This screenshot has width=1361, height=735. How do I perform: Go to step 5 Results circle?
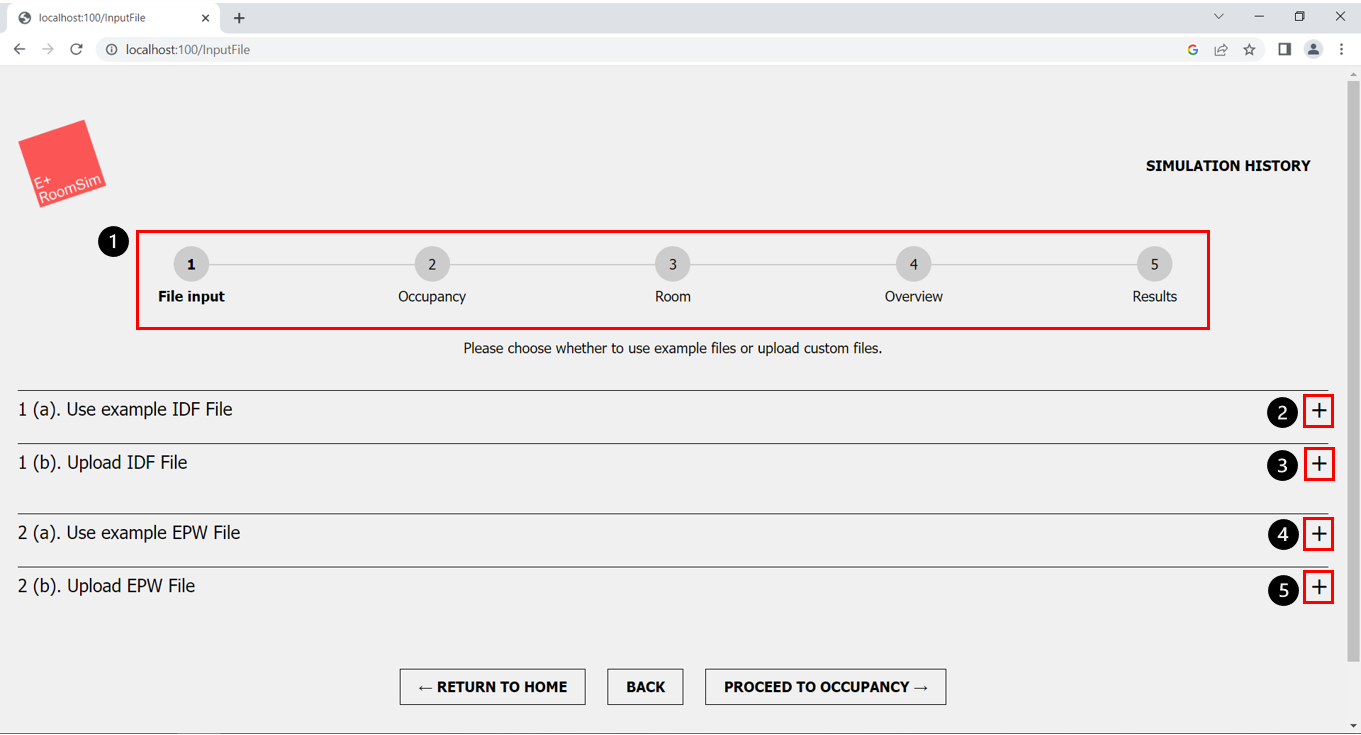pos(1154,265)
